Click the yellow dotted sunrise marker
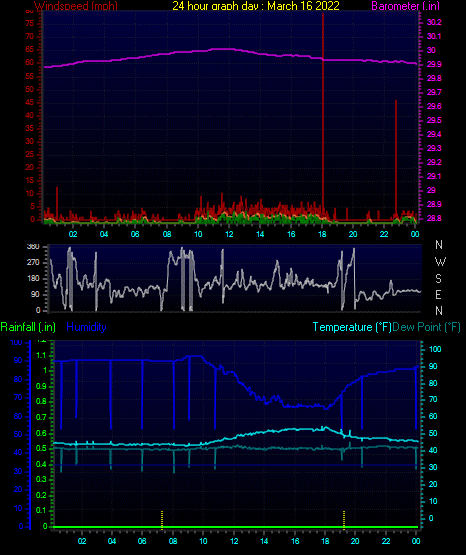Viewport: 466px width, 555px height. (x=162, y=519)
